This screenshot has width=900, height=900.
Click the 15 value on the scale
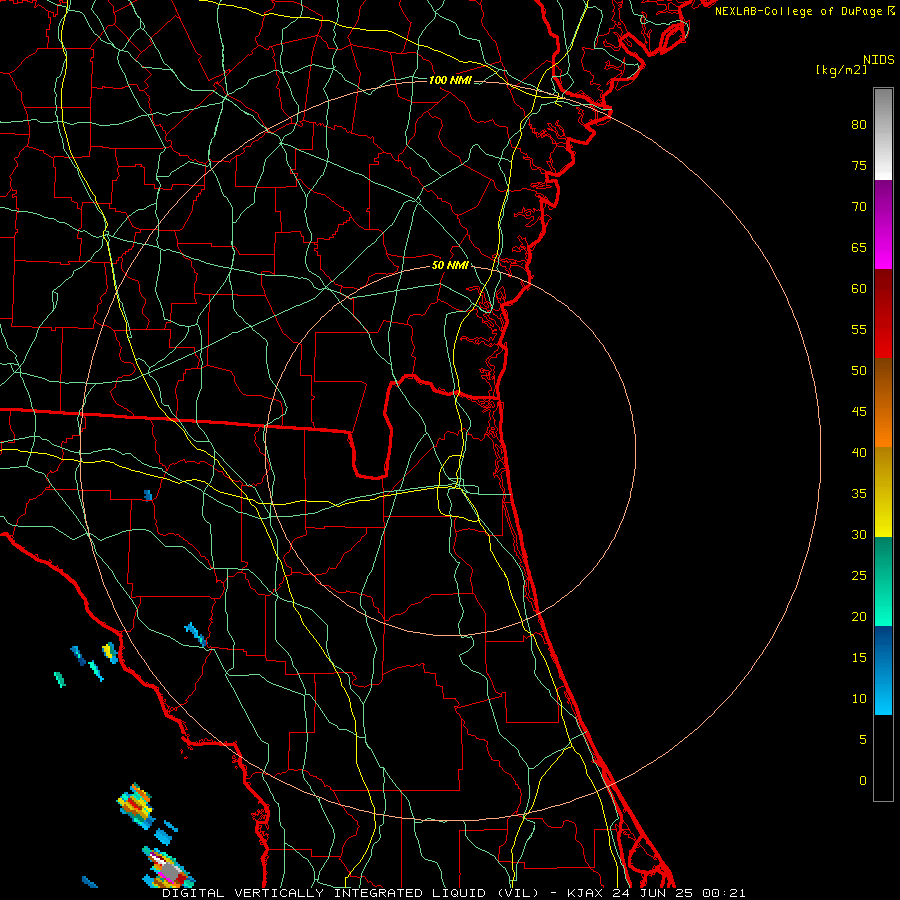click(x=859, y=658)
